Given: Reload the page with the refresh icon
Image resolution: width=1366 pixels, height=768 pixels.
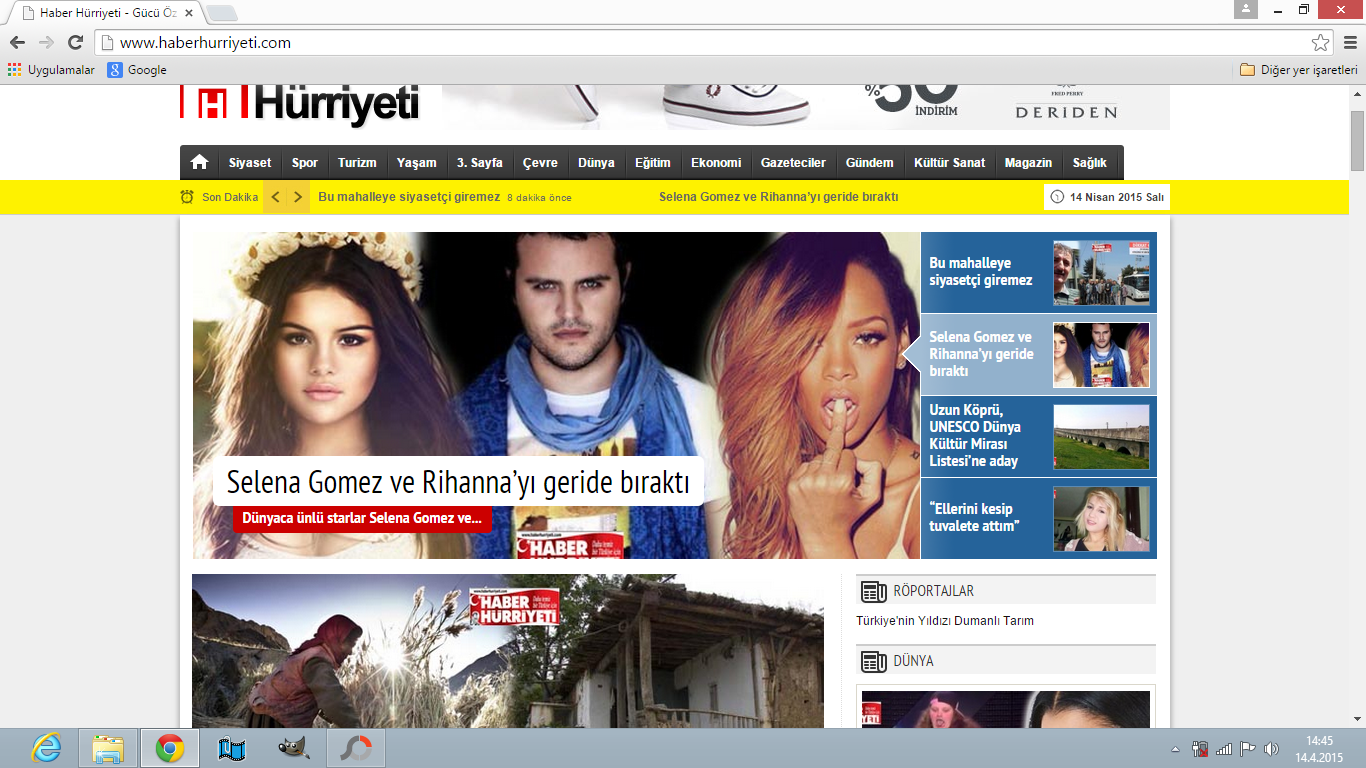Looking at the screenshot, I should click(75, 42).
